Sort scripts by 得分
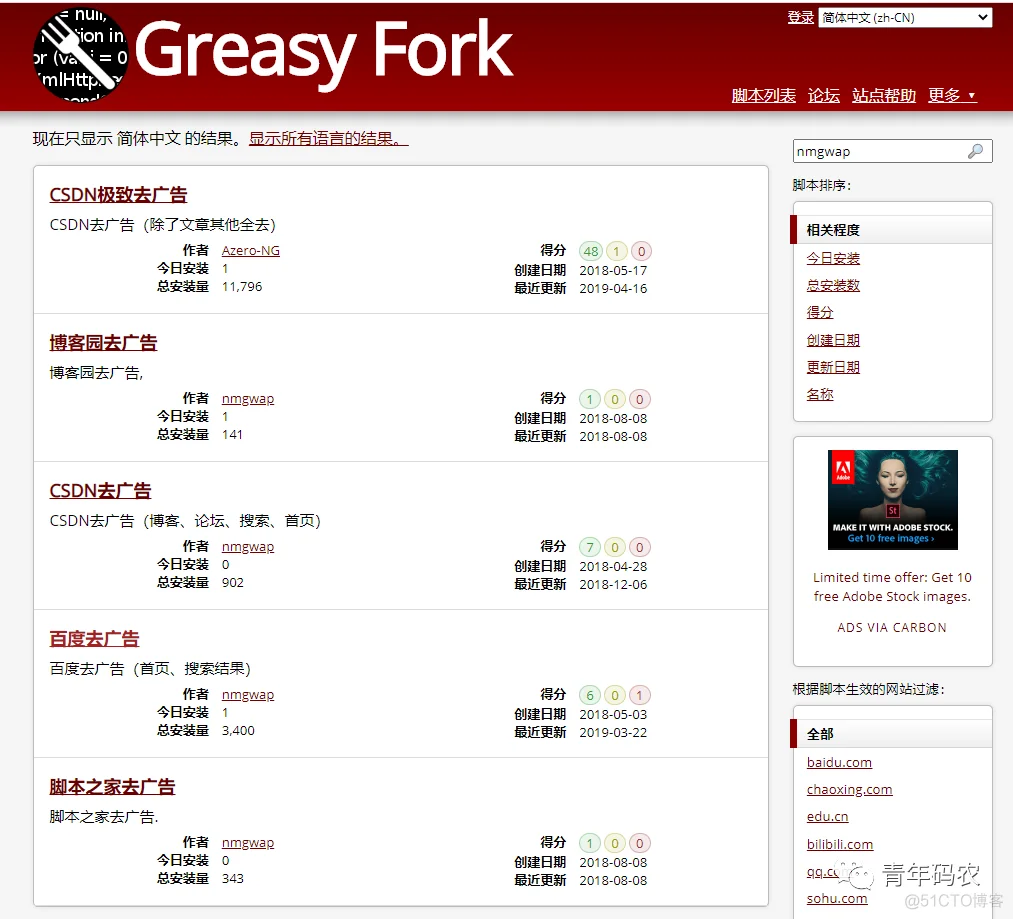Screen dimensions: 1013x919 coord(820,313)
